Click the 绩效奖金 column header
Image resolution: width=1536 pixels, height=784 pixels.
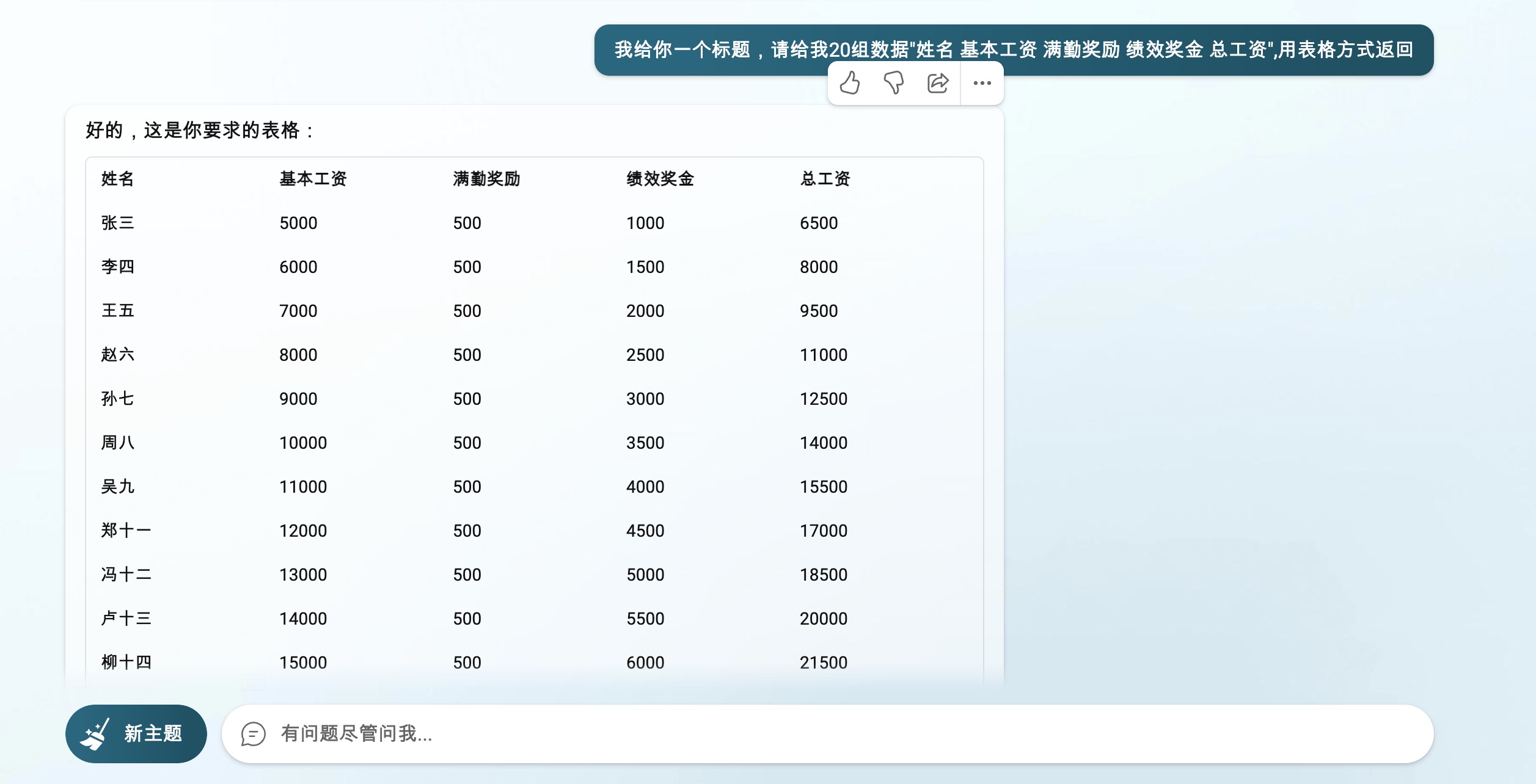click(x=660, y=179)
